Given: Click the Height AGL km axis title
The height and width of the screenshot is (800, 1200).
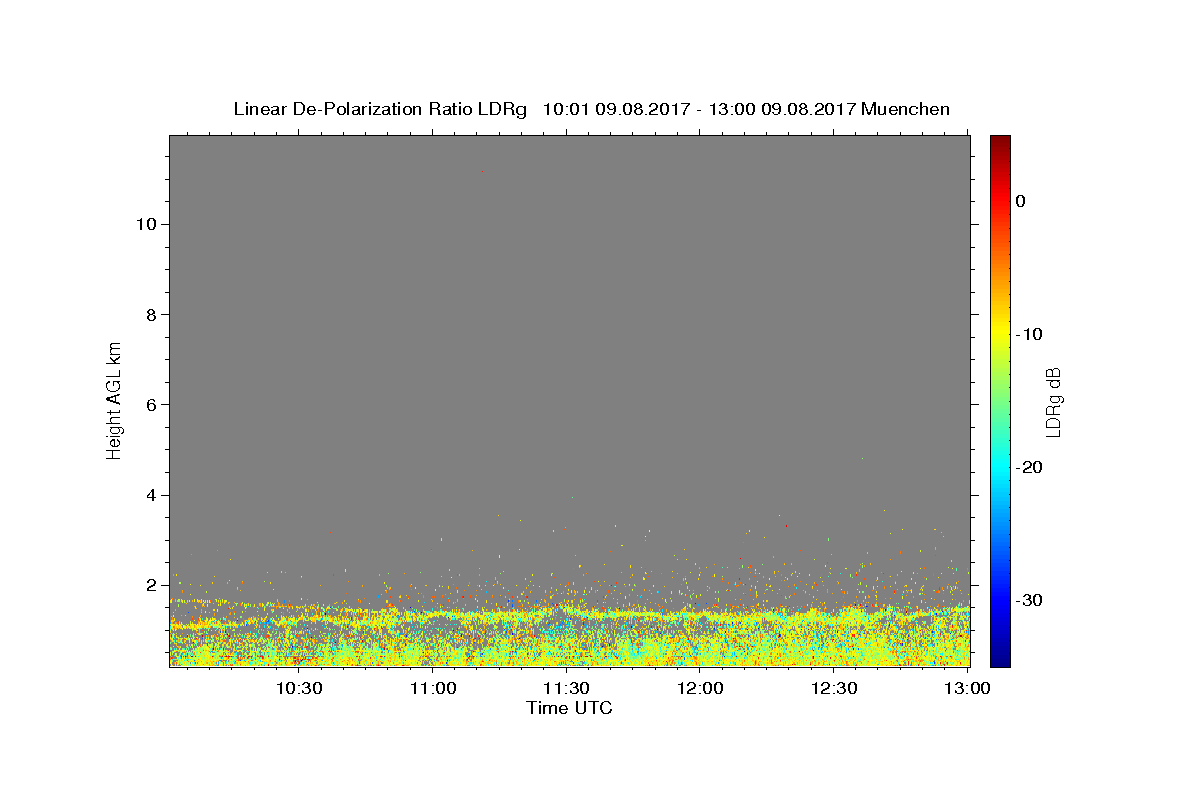Looking at the screenshot, I should 114,400.
